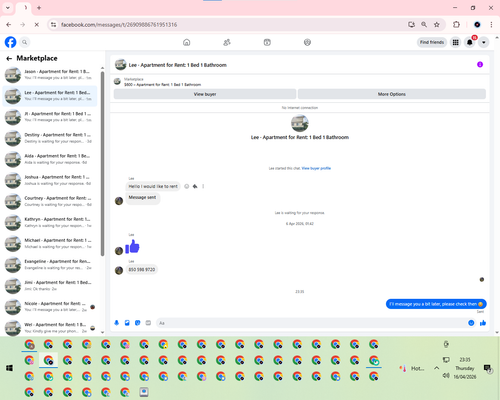The width and height of the screenshot is (500, 400).
Task: Open the View buyer profile link
Action: click(316, 168)
